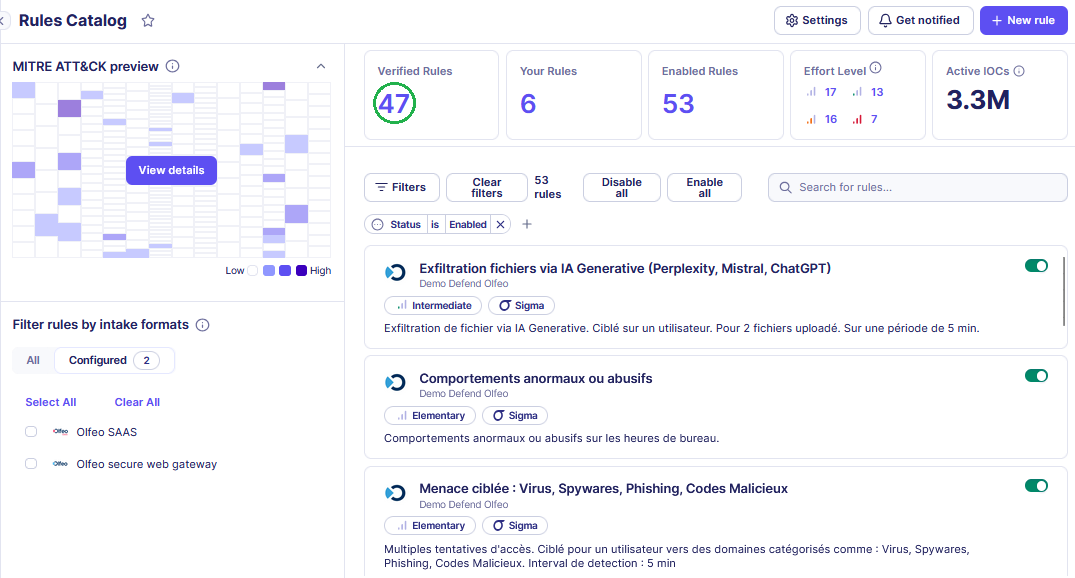Image resolution: width=1075 pixels, height=578 pixels.
Task: Click the info icon next to Effort Level
Action: 876,69
